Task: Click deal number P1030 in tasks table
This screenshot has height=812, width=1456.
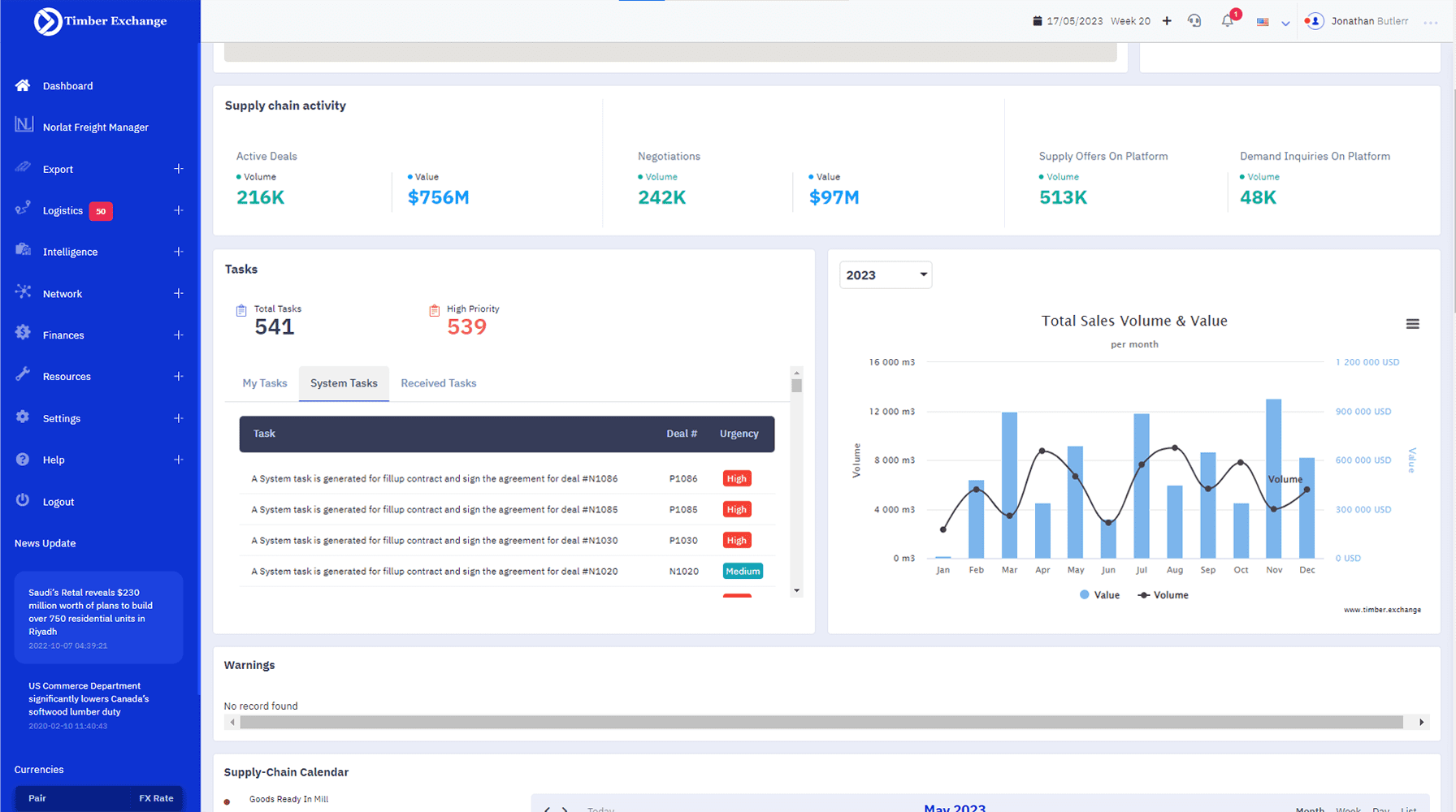Action: (x=683, y=541)
